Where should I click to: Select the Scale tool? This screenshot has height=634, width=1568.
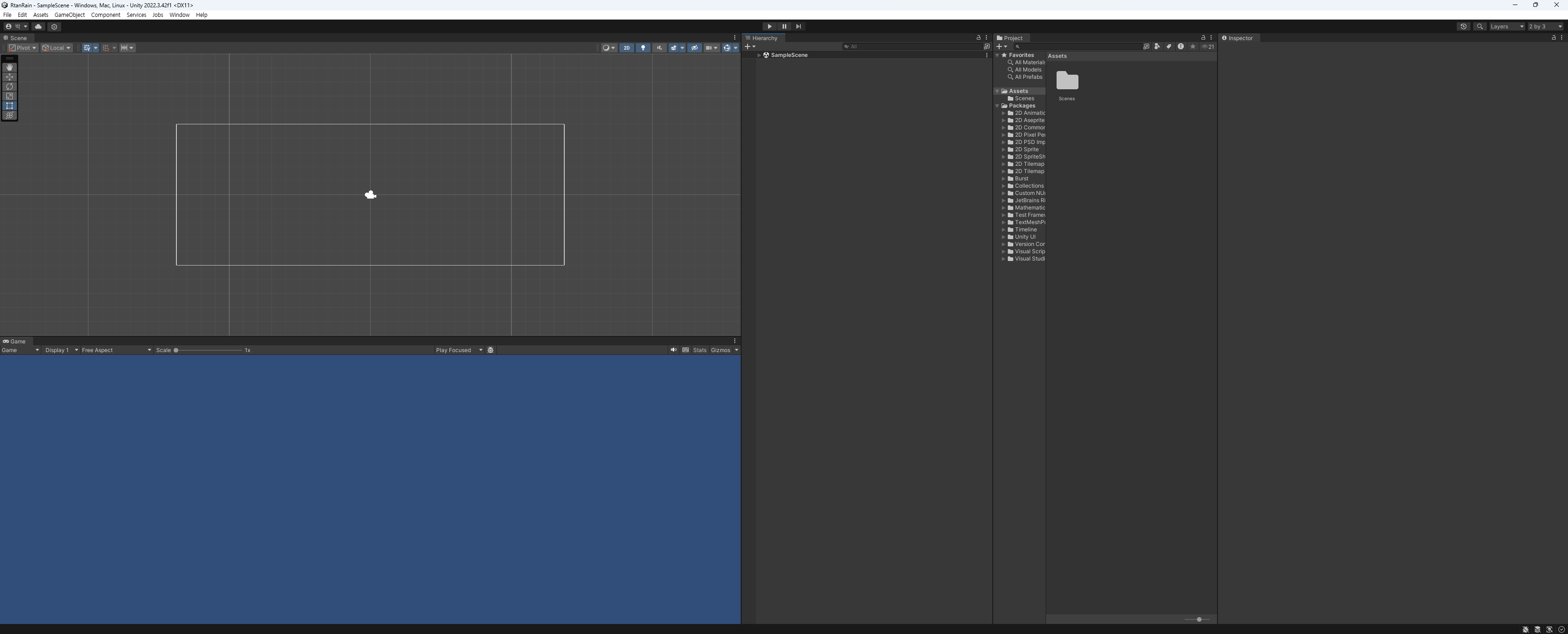point(10,96)
